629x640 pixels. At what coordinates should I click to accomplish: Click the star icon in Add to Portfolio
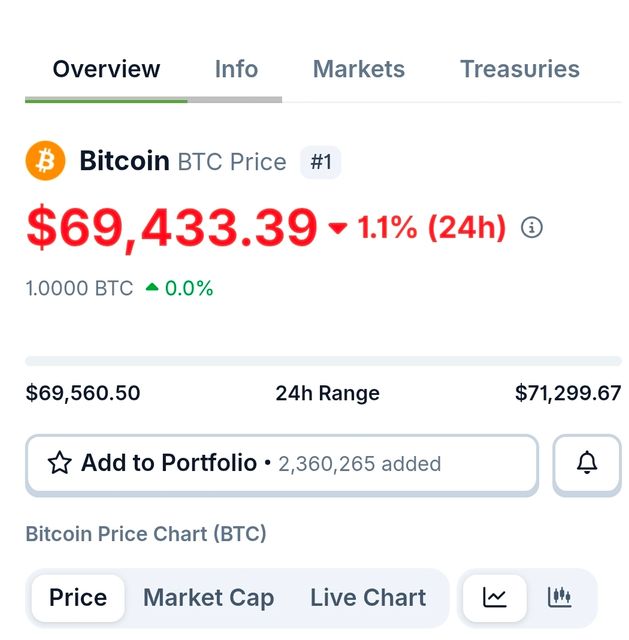click(x=60, y=463)
